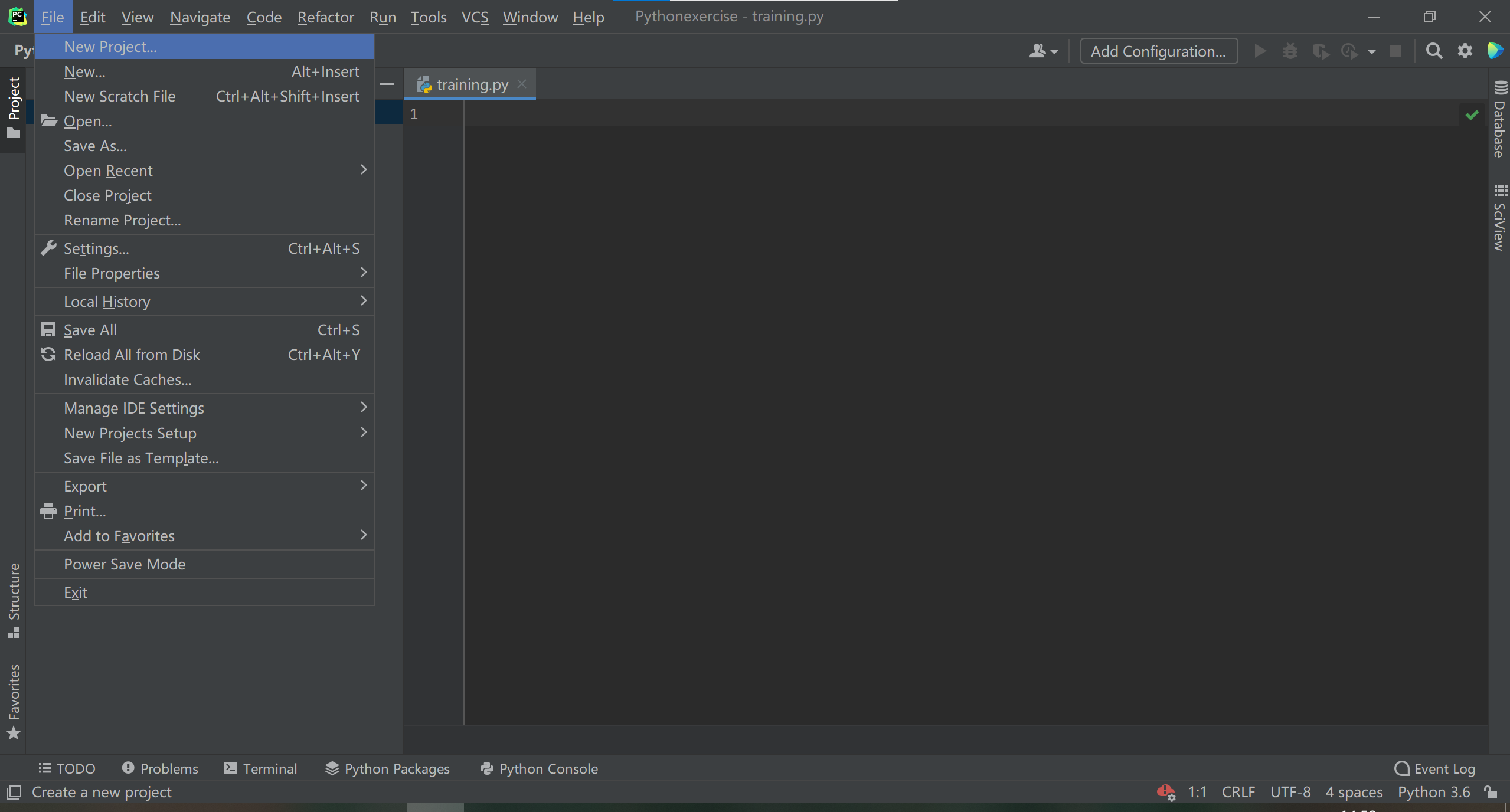Click line 1 in the editor area

coord(826,114)
